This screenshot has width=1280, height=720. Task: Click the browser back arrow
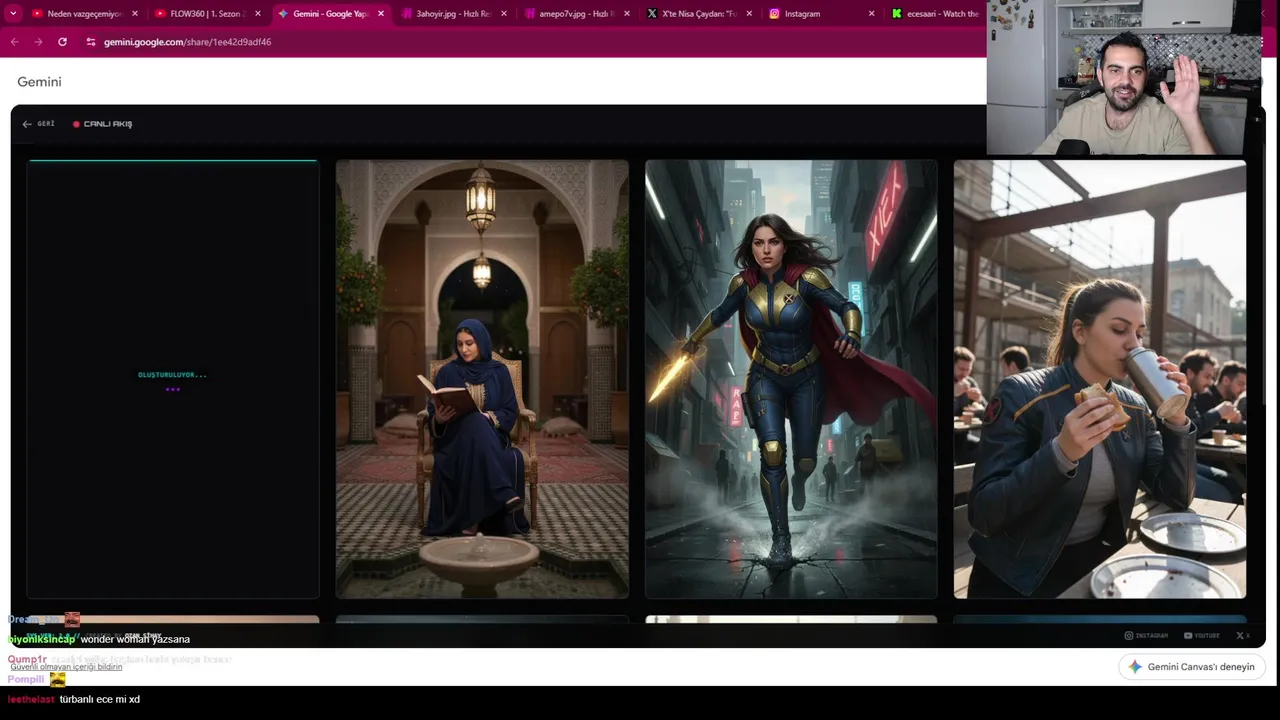click(14, 42)
